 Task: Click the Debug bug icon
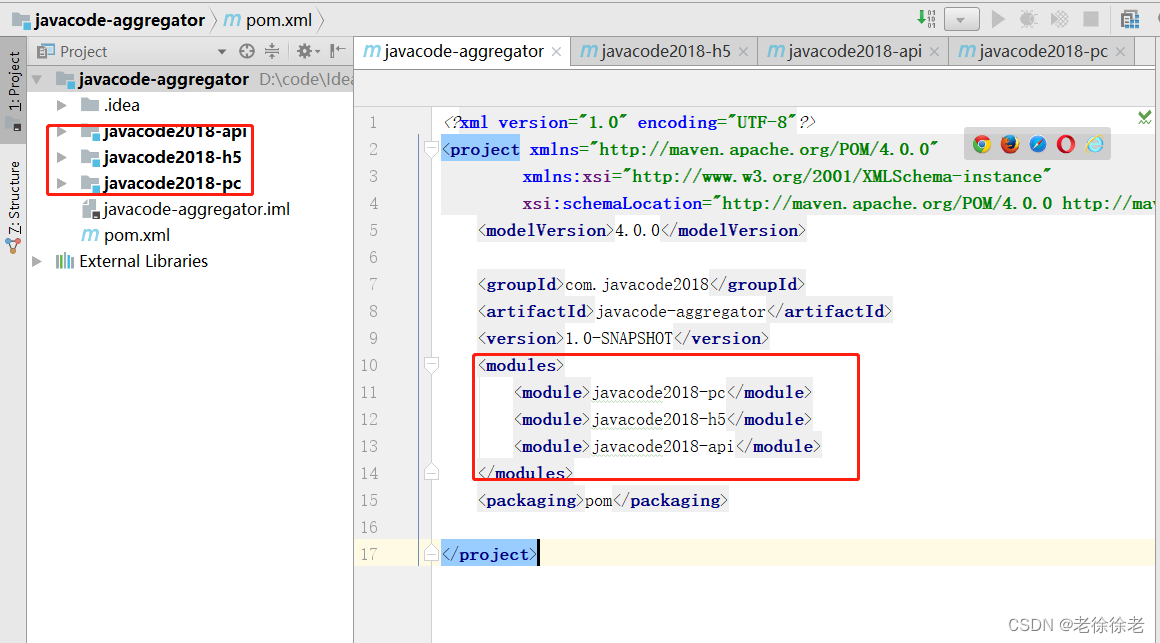[1028, 19]
